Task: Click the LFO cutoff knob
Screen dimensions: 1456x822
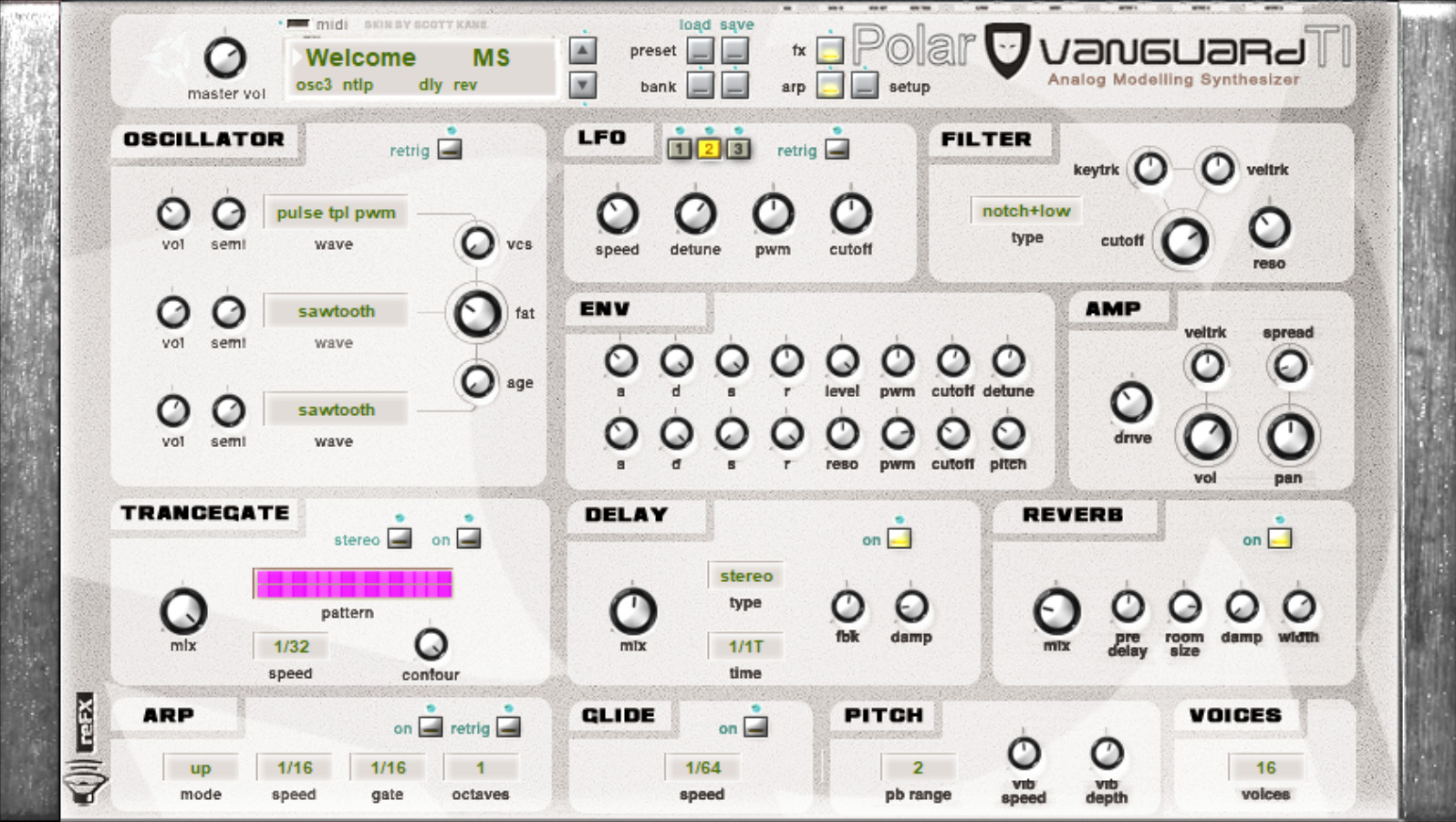Action: (850, 214)
